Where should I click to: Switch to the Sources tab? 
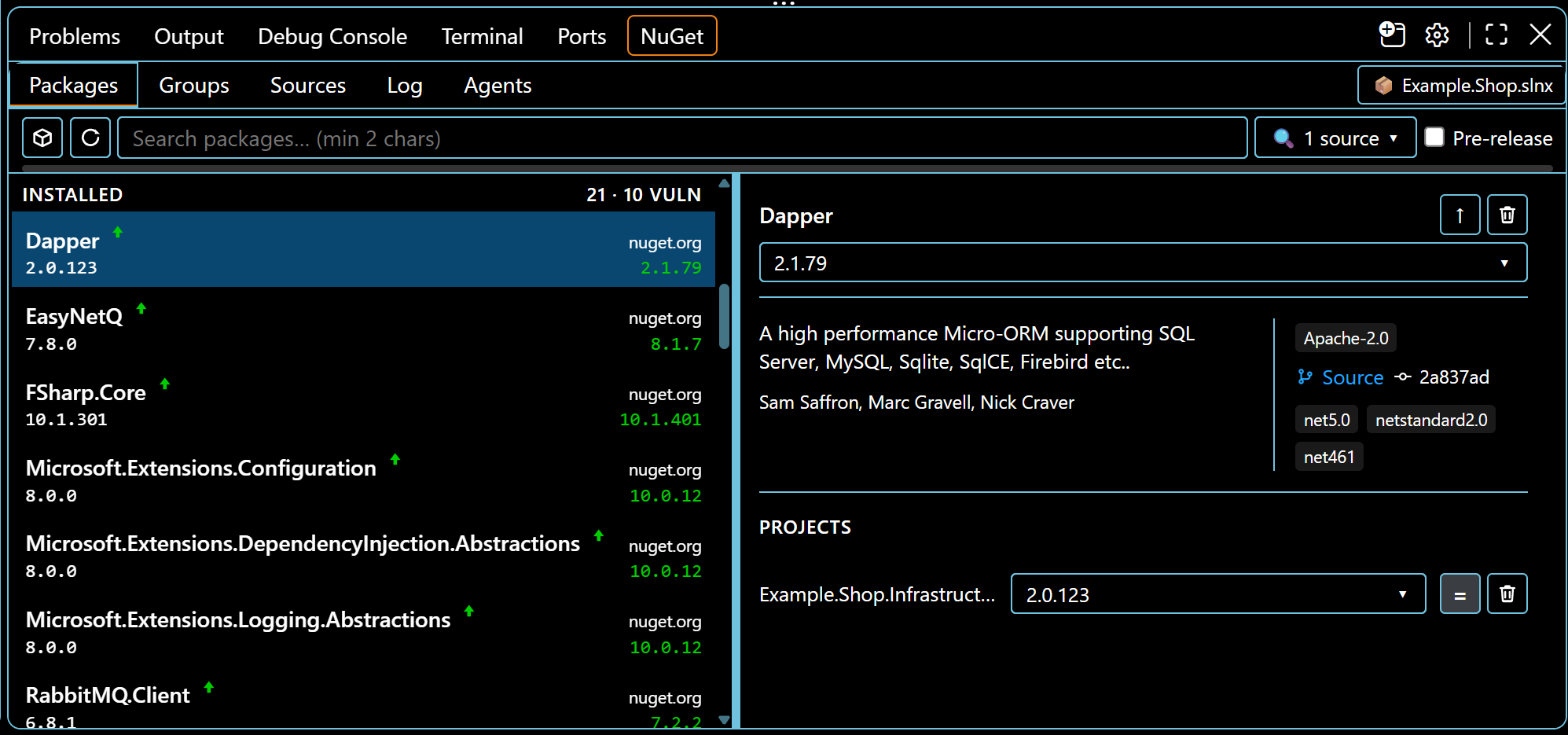pyautogui.click(x=307, y=85)
